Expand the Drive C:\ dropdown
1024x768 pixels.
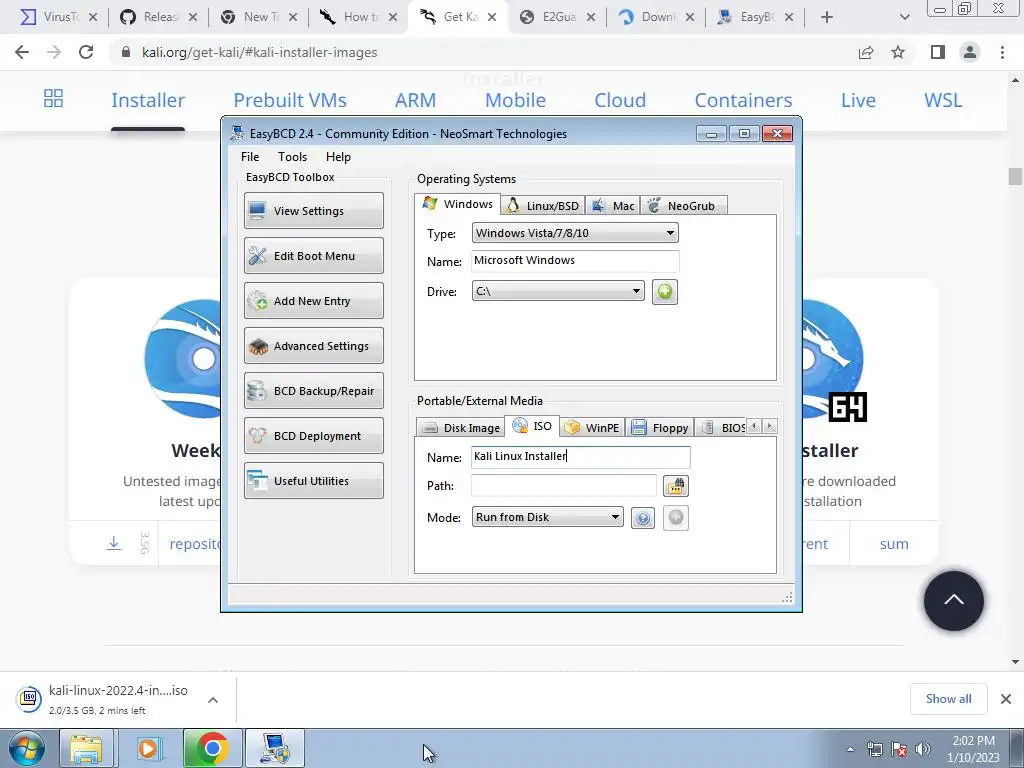[558, 291]
